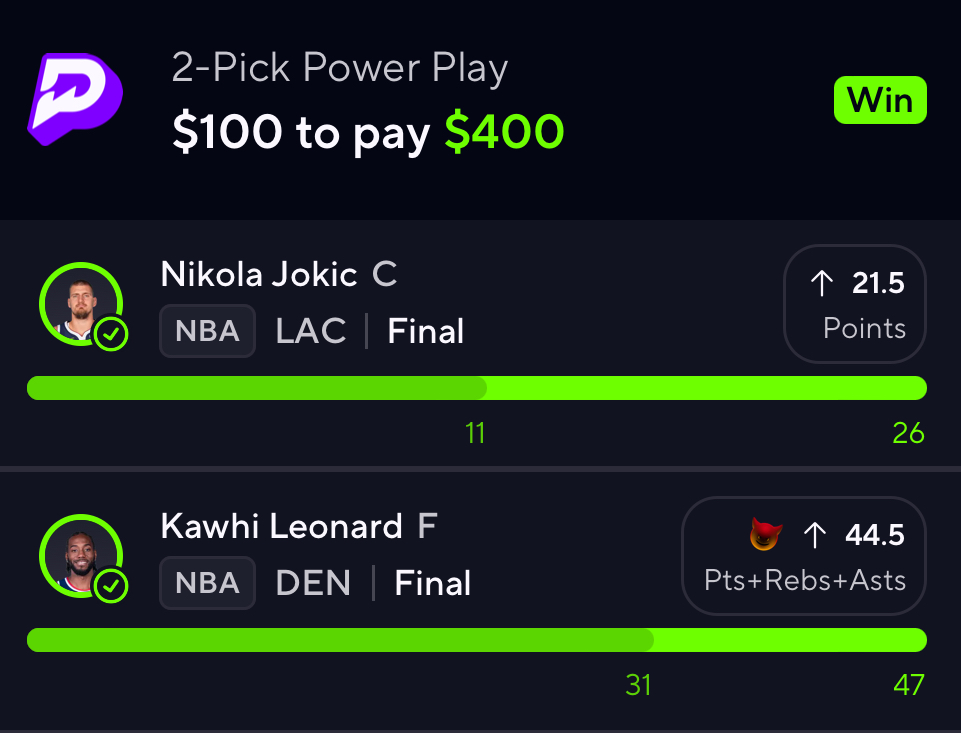Click the $400 payout amount

(x=504, y=132)
